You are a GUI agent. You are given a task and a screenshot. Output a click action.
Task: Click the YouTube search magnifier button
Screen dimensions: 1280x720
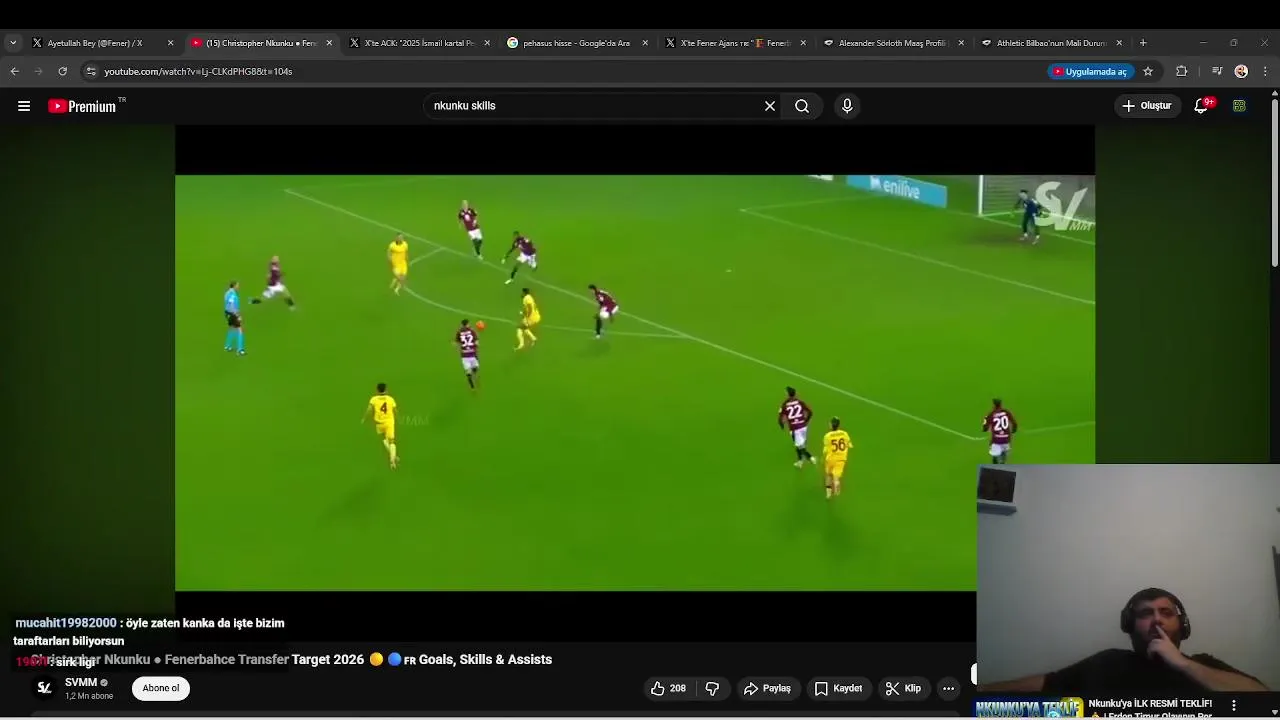coord(802,106)
